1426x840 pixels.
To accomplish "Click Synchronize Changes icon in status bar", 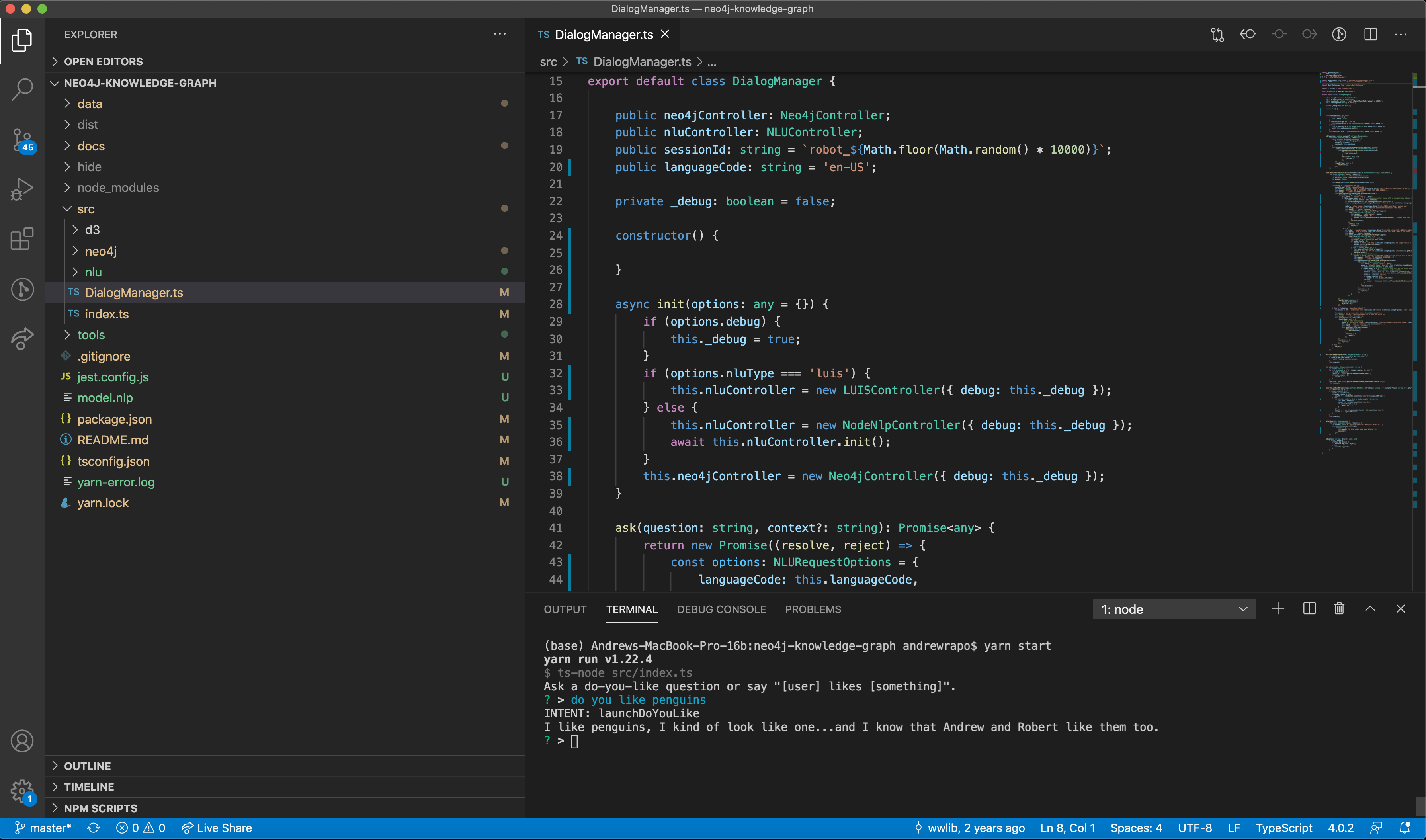I will tap(94, 828).
